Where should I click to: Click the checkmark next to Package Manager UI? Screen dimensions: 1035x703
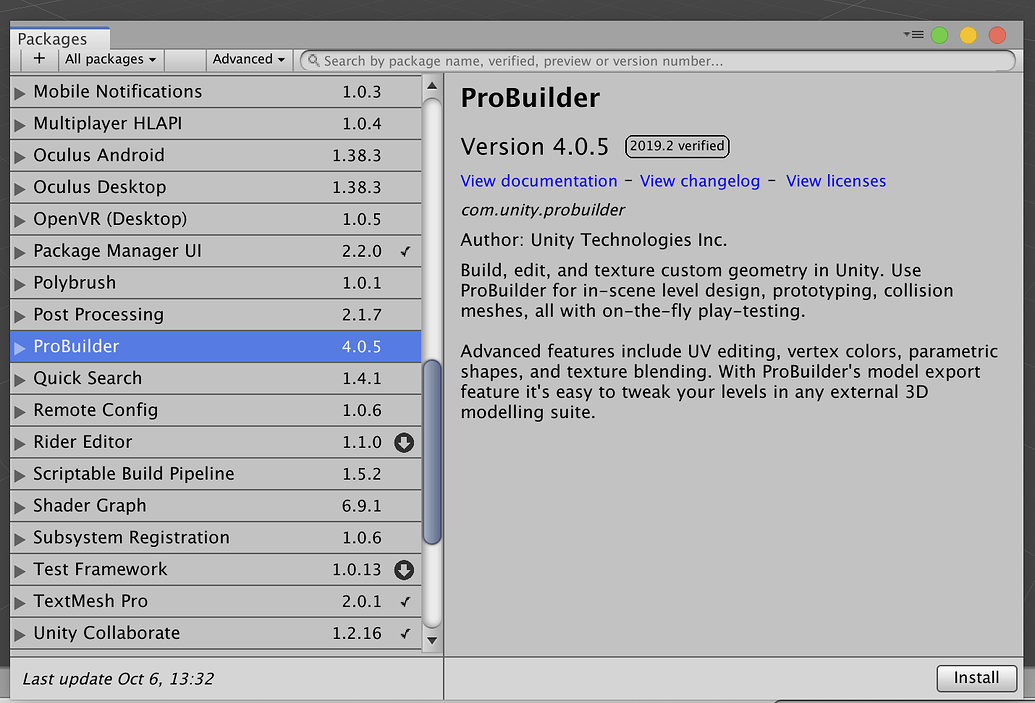pos(404,251)
